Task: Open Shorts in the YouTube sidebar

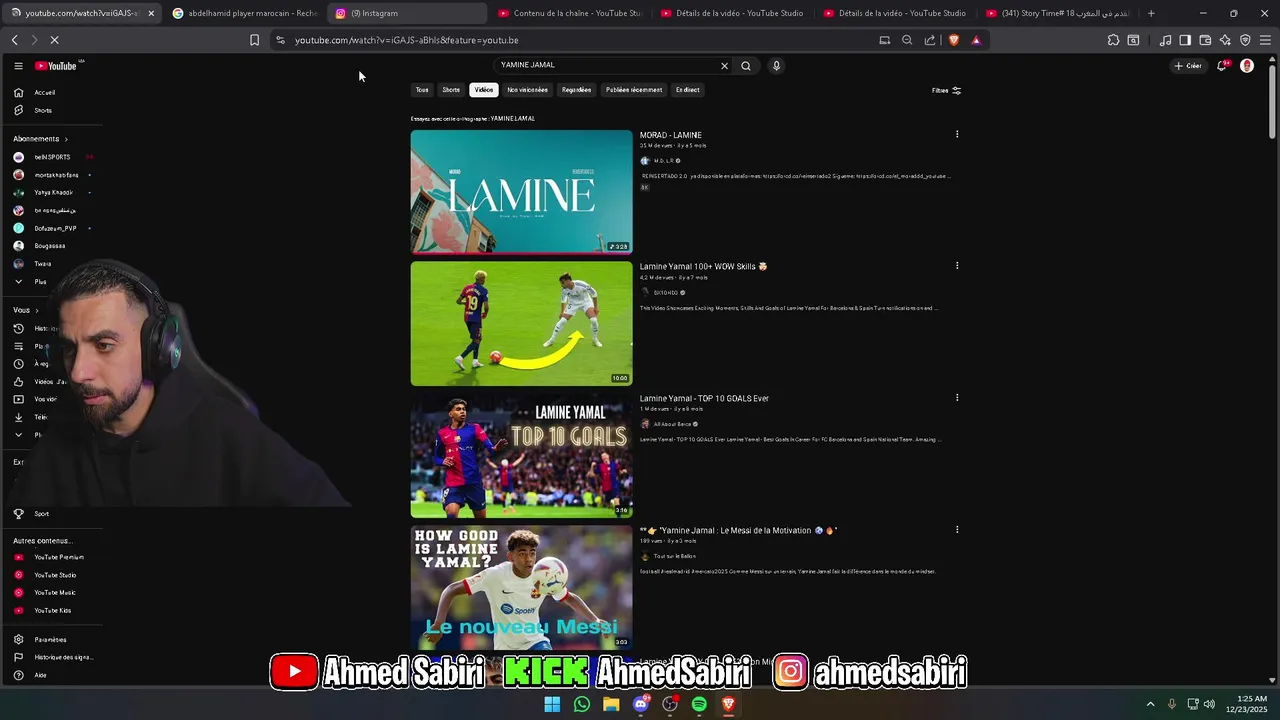Action: (43, 110)
